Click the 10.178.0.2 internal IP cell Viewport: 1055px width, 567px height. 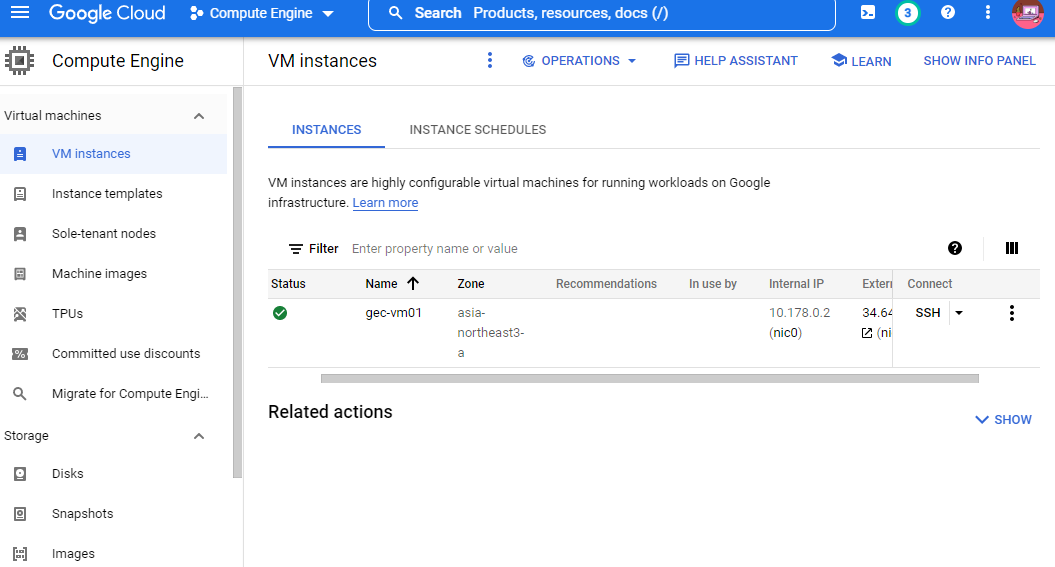pyautogui.click(x=799, y=313)
